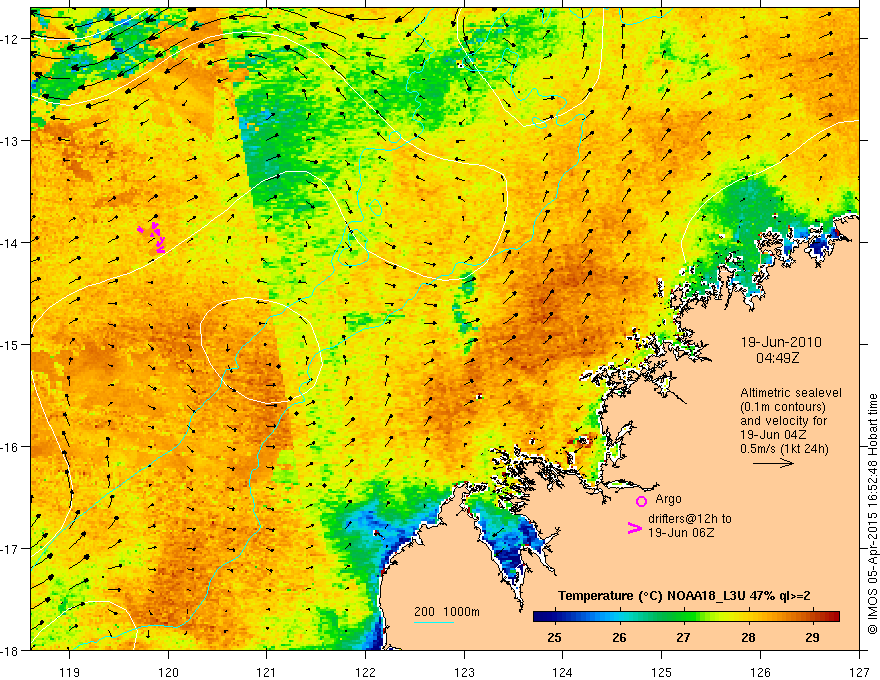Viewport: 880px width, 680px height.
Task: Click the magenta Argo circle legend marker
Action: (641, 501)
